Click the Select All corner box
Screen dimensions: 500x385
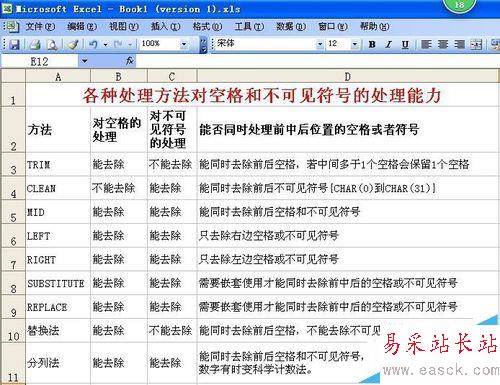pos(13,77)
